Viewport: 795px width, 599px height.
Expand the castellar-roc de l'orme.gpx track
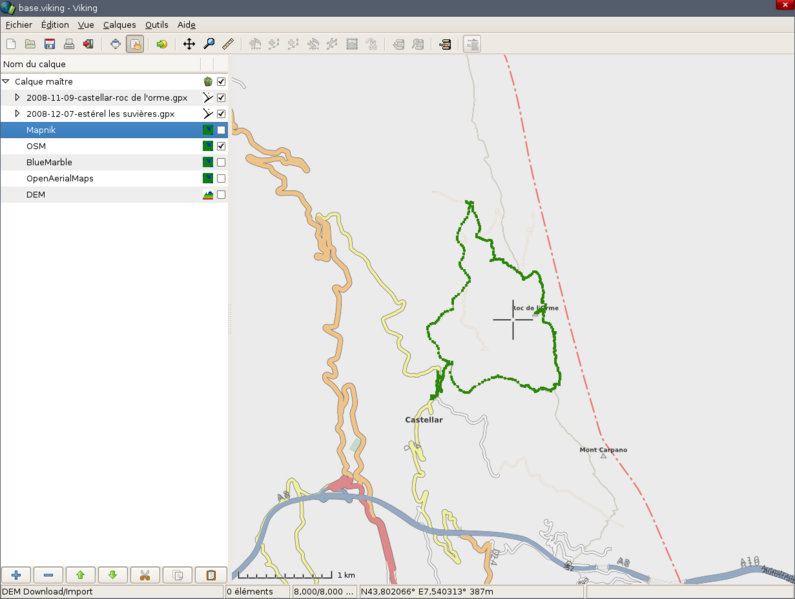pos(17,98)
